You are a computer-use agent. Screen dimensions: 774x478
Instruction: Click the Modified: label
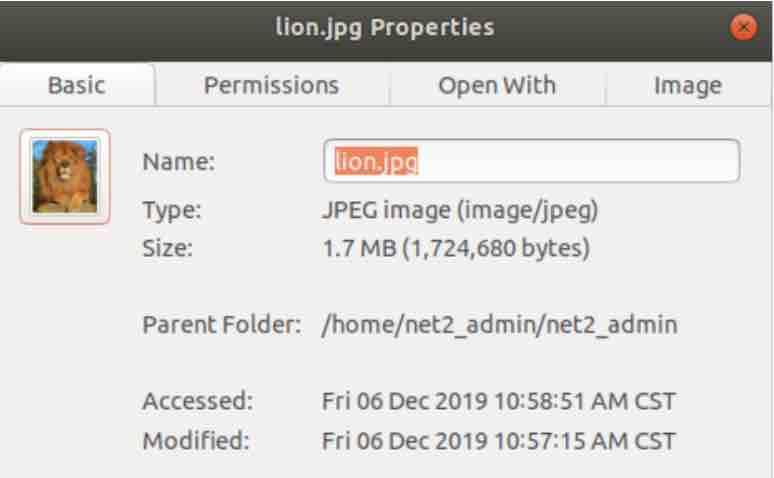click(x=196, y=440)
